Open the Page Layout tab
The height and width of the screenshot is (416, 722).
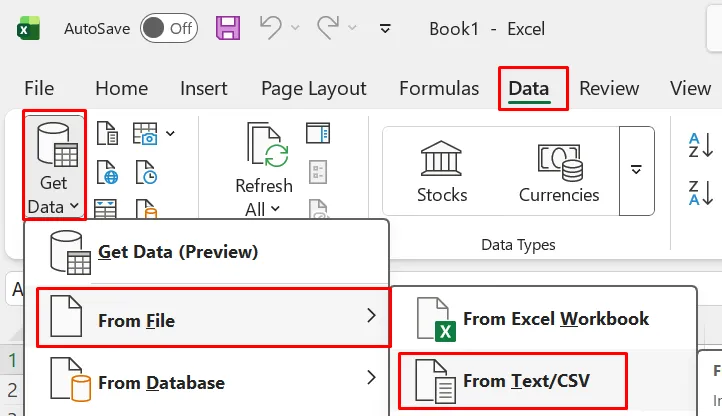314,88
